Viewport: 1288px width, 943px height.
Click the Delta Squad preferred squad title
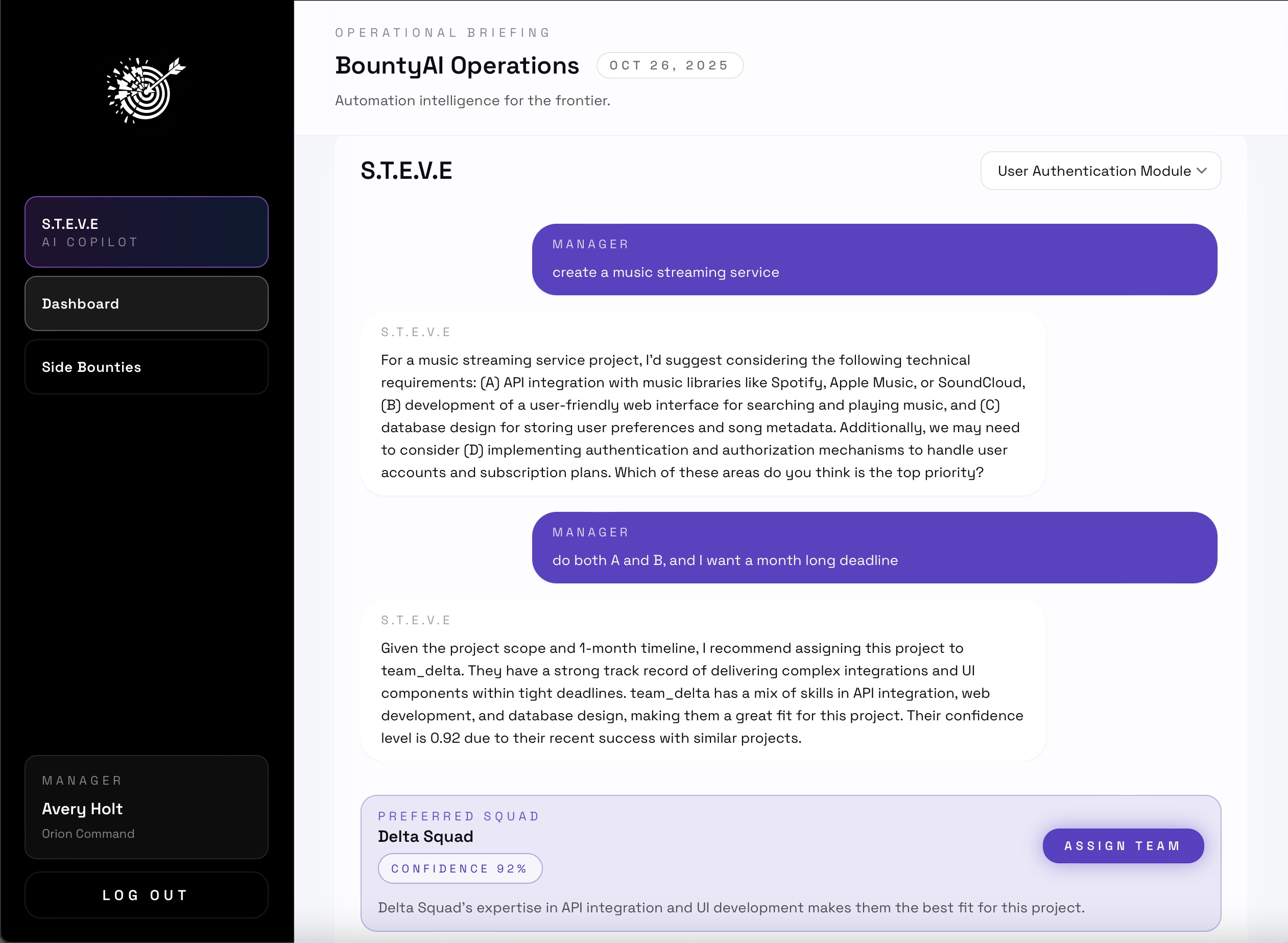pyautogui.click(x=425, y=836)
